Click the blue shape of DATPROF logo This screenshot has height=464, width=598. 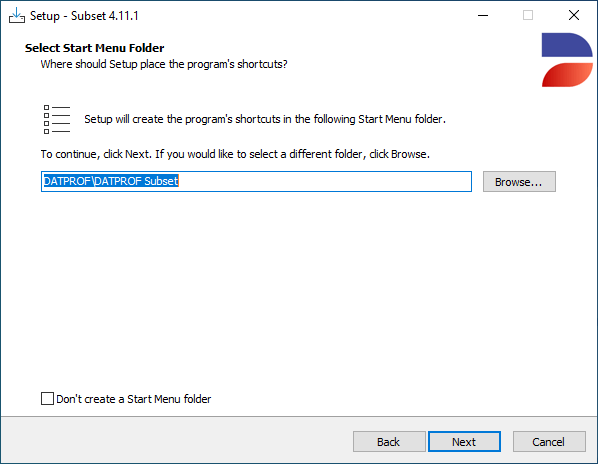567,45
